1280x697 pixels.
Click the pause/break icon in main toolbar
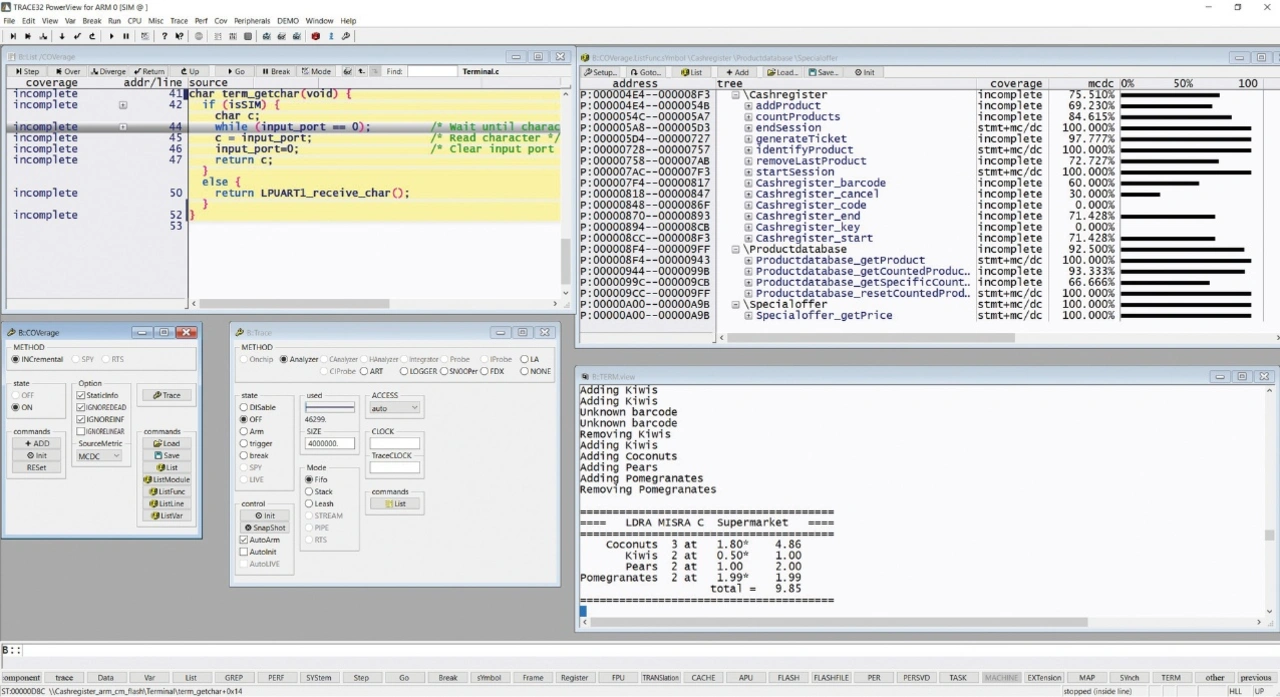126,37
